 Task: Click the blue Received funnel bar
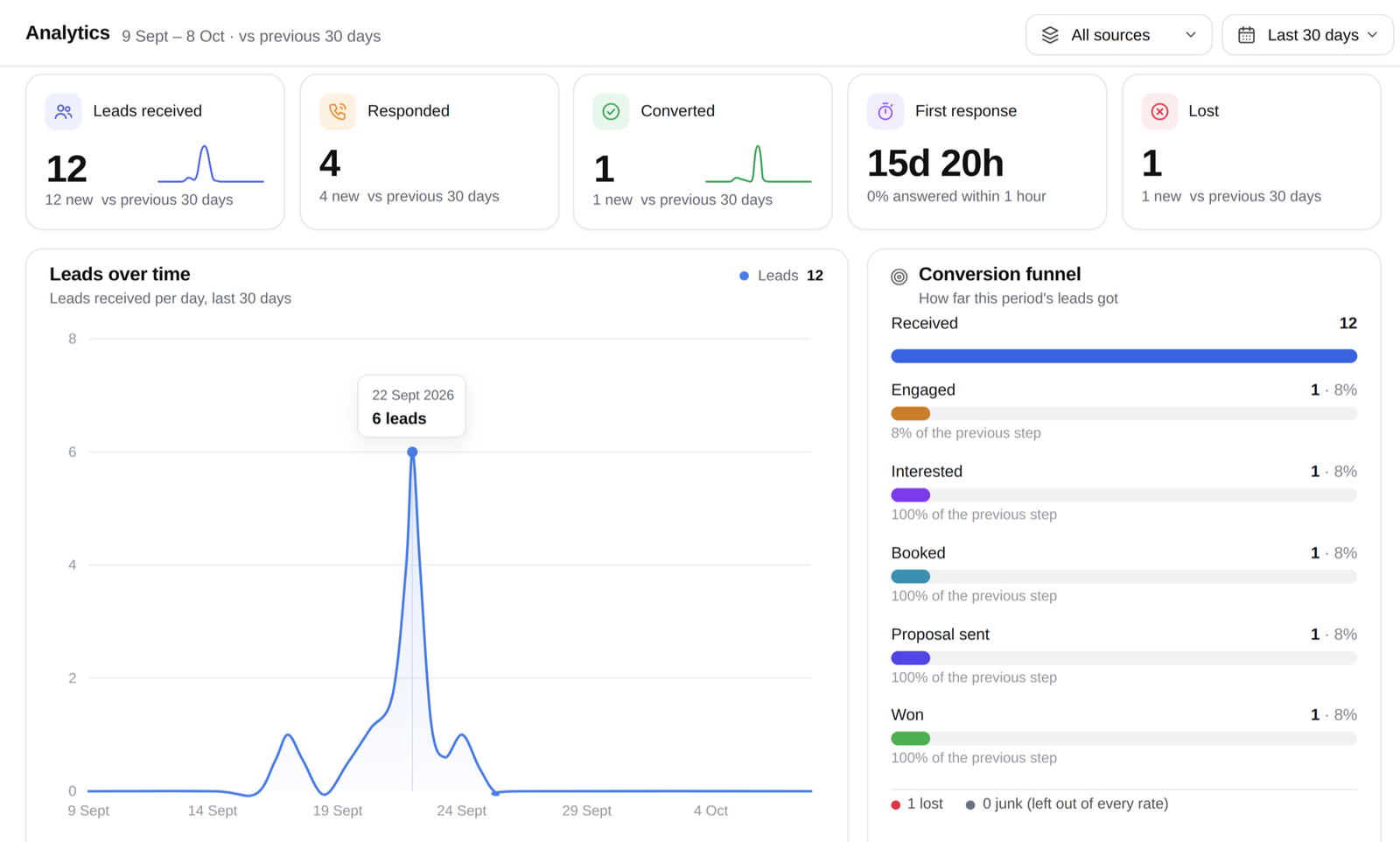(x=1123, y=356)
